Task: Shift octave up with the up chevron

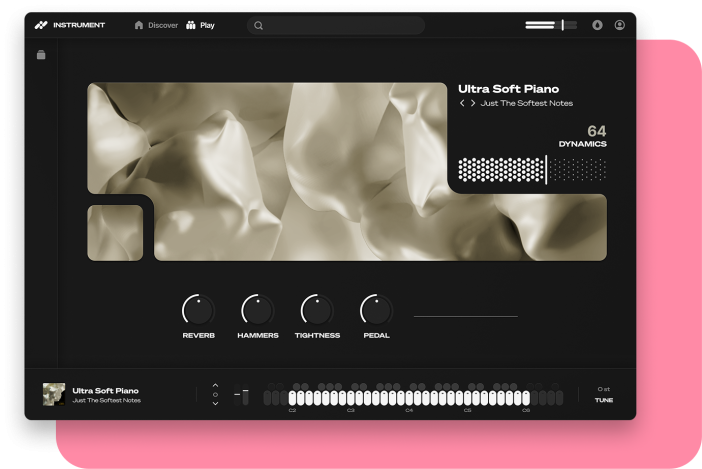Action: point(215,385)
